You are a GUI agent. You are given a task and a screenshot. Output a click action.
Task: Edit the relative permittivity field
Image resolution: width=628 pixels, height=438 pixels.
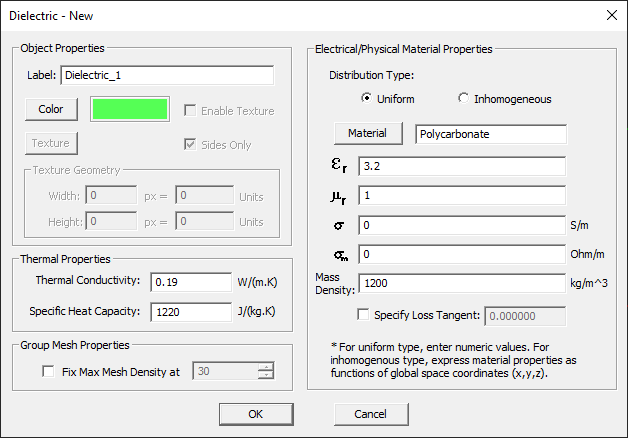tap(462, 165)
